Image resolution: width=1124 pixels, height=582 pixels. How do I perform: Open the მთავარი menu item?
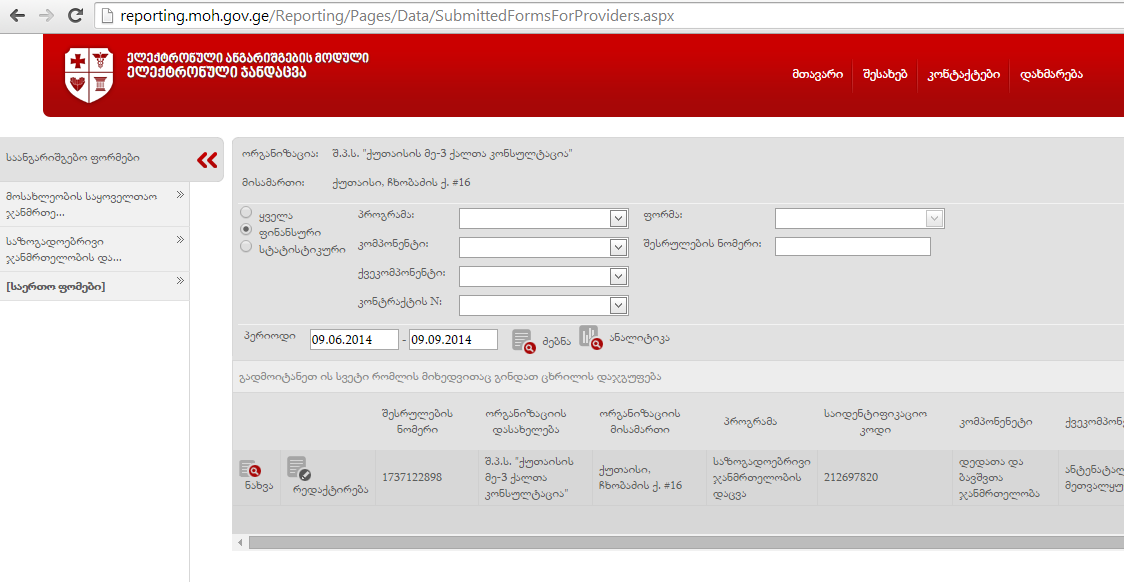point(817,74)
